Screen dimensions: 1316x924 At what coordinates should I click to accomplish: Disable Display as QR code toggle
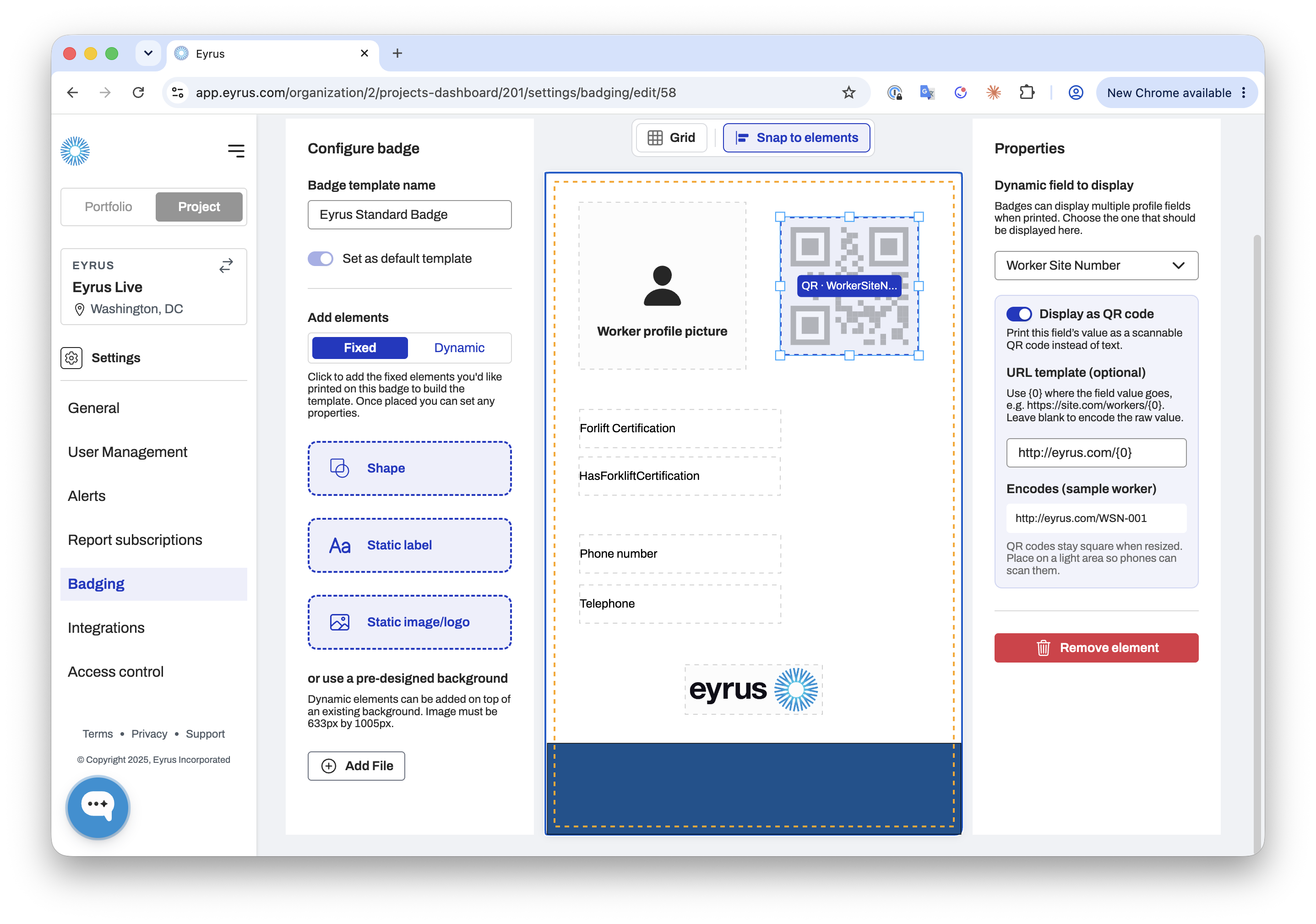(x=1019, y=314)
